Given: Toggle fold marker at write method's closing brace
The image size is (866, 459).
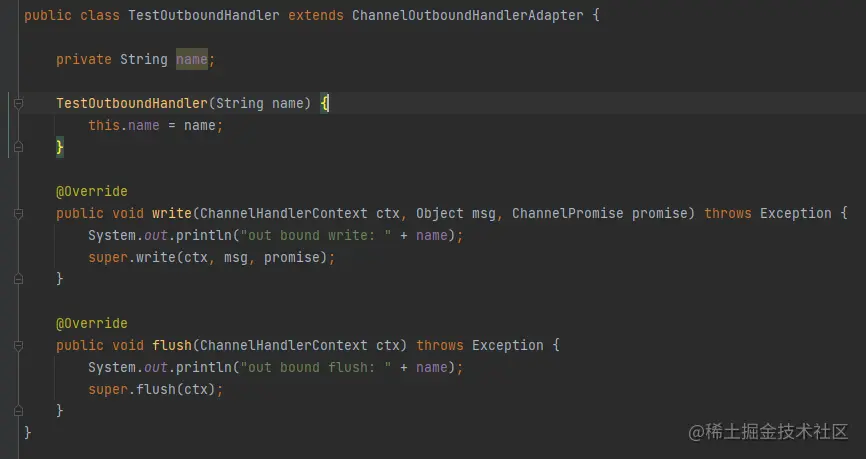Looking at the screenshot, I should click(x=18, y=279).
